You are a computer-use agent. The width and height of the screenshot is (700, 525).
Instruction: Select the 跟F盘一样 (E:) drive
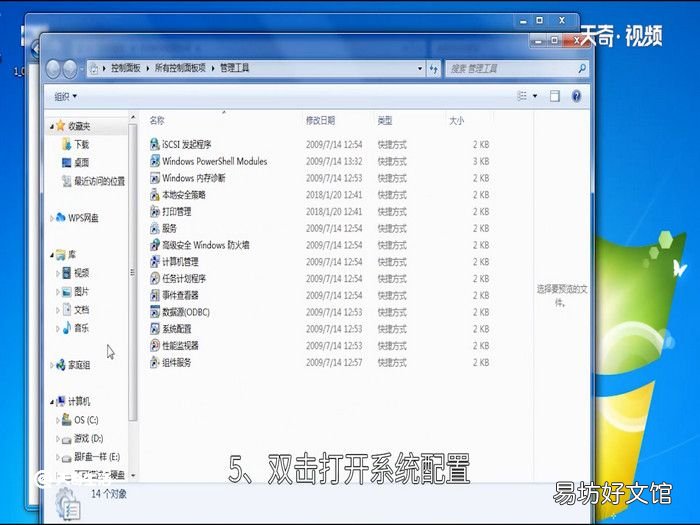click(91, 457)
